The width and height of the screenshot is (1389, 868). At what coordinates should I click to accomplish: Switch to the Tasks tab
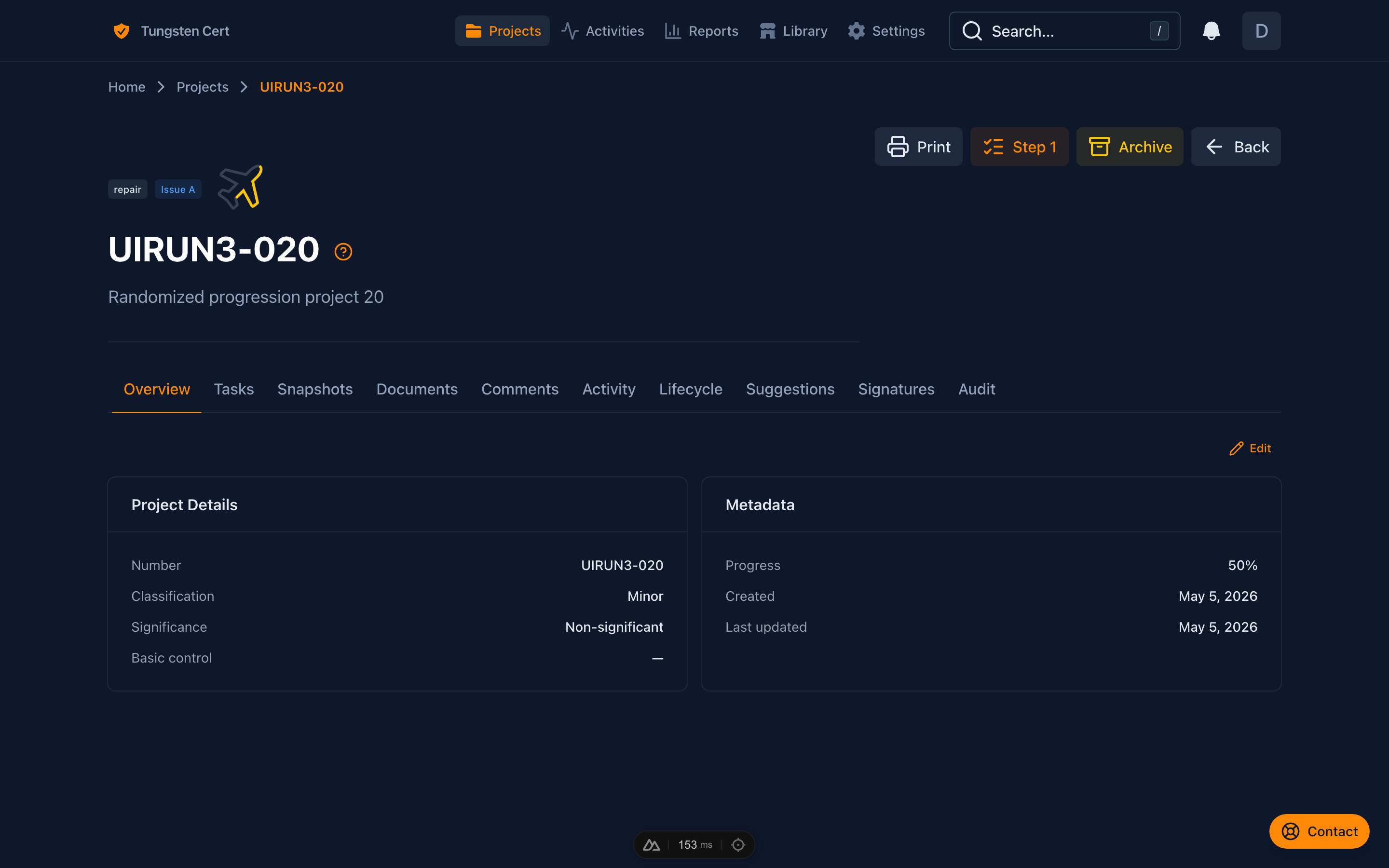pos(233,389)
